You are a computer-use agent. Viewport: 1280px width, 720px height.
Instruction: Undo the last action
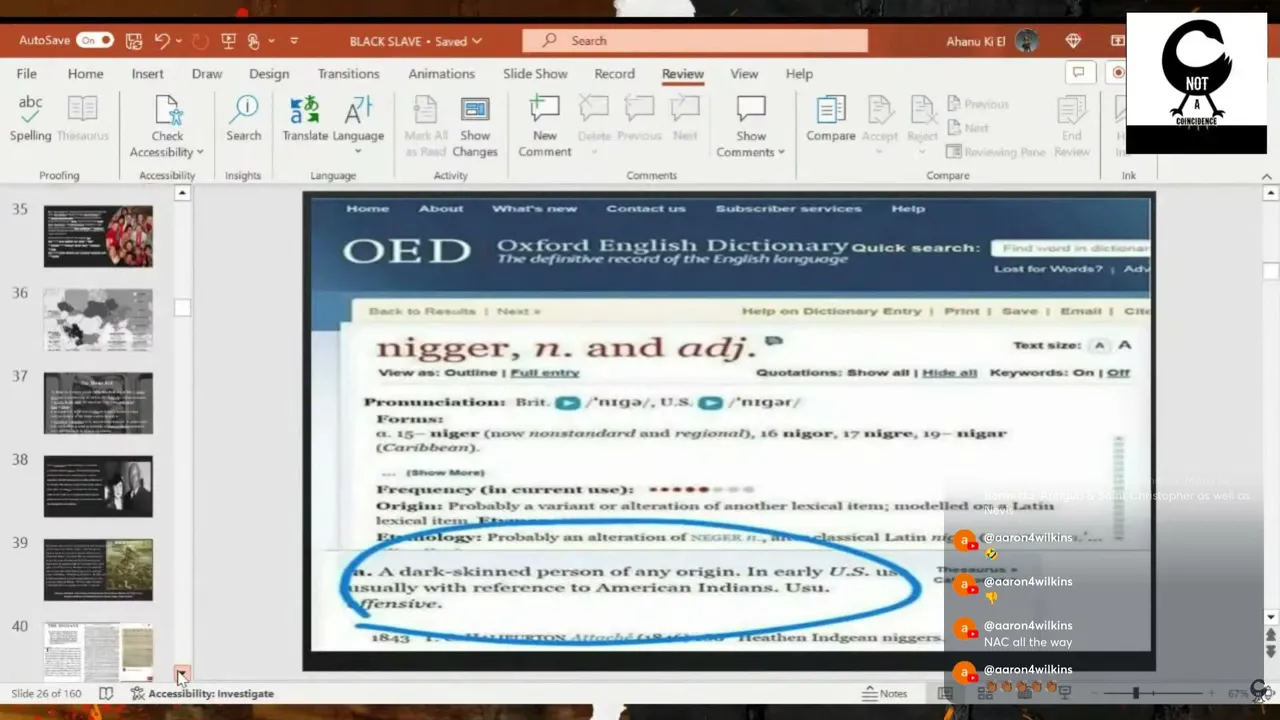[x=162, y=41]
